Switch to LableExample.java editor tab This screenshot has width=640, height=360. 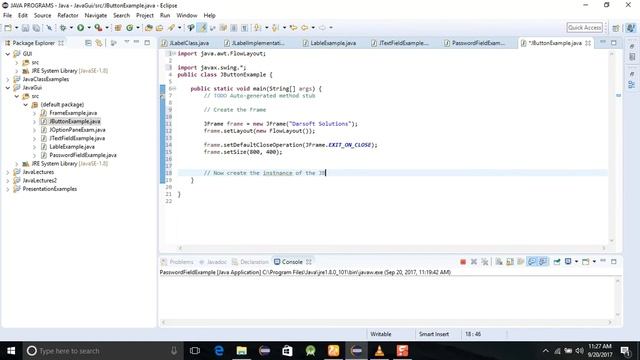(x=333, y=43)
